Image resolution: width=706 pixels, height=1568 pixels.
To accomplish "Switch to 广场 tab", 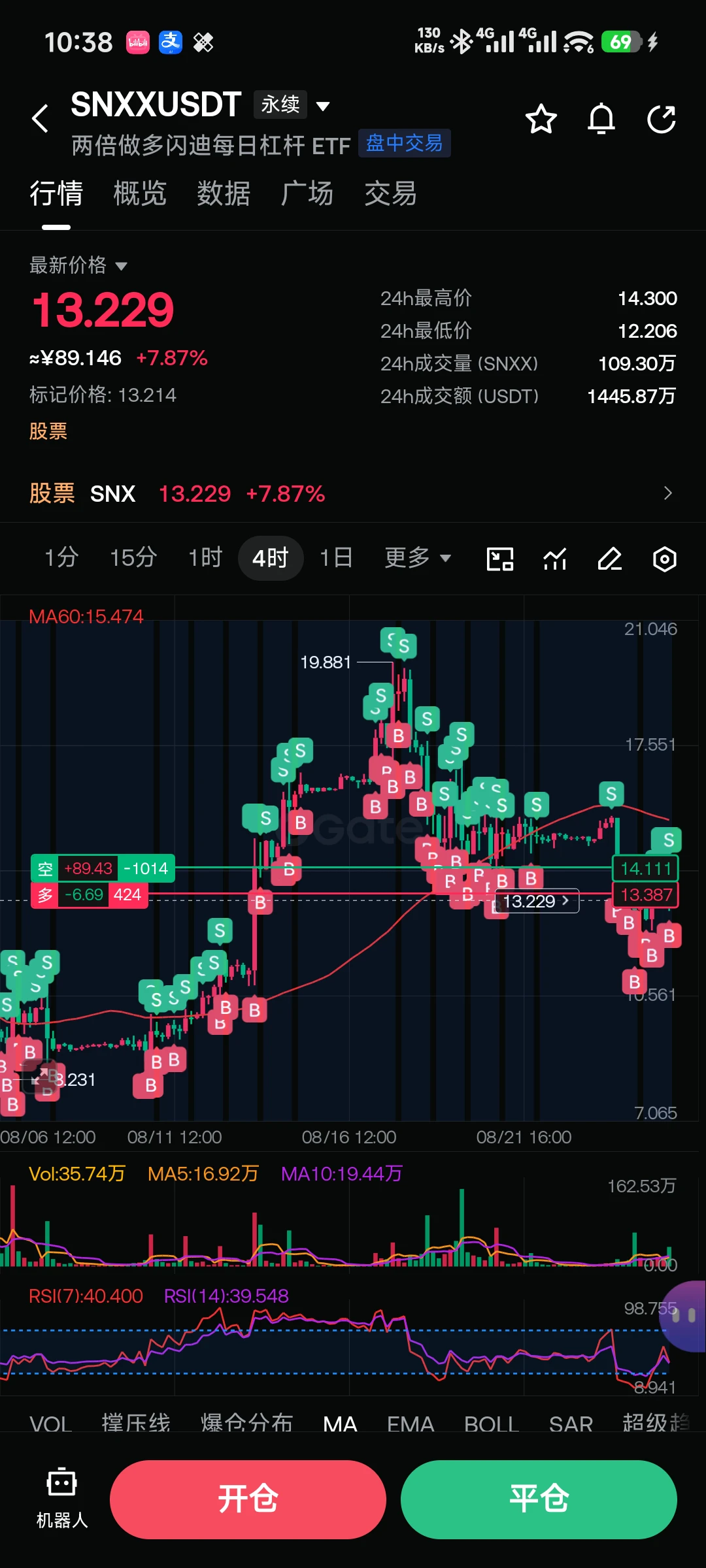I will click(307, 194).
